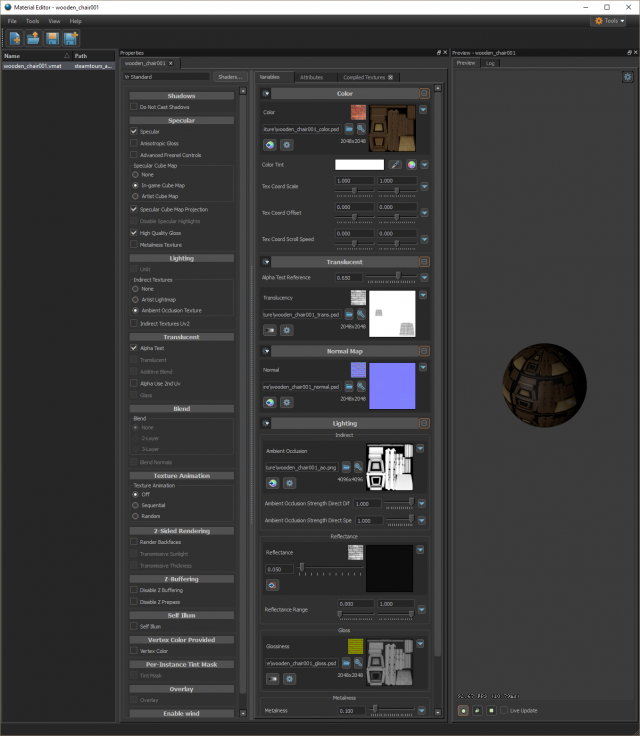640x736 pixels.
Task: Locate Color texture with magnifier icon
Action: click(x=361, y=129)
